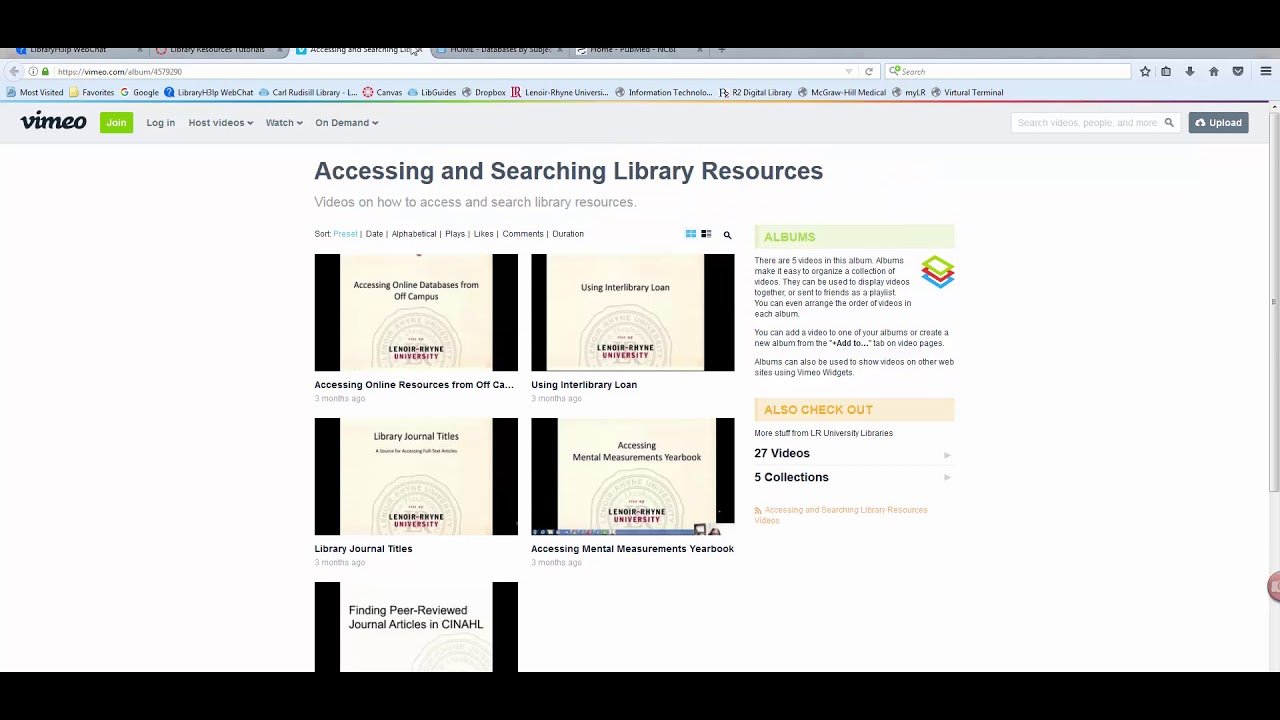
Task: Click the album search magnifier icon
Action: pyautogui.click(x=727, y=235)
